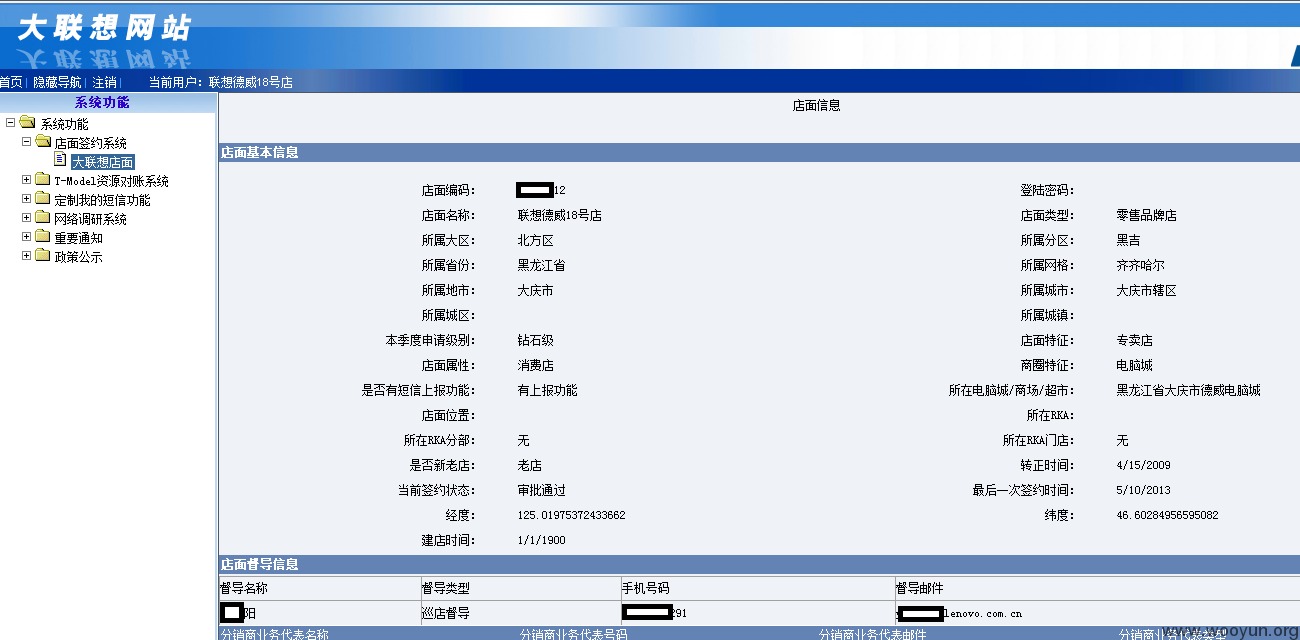Viewport: 1300px width, 640px height.
Task: Expand the 定制我的短信功能 node
Action: tap(27, 199)
